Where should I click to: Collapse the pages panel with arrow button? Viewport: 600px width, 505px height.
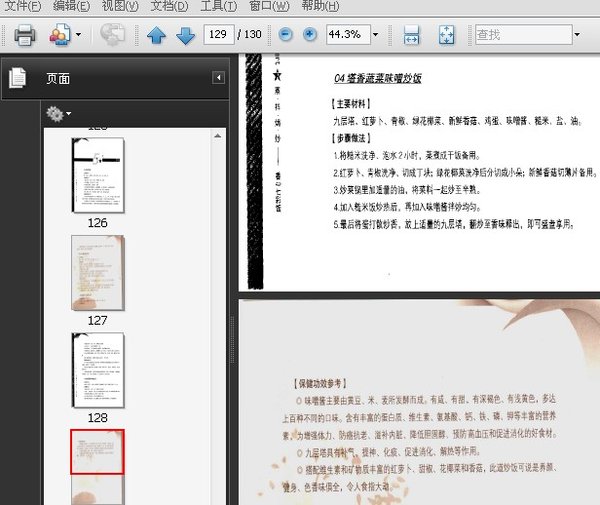point(218,78)
